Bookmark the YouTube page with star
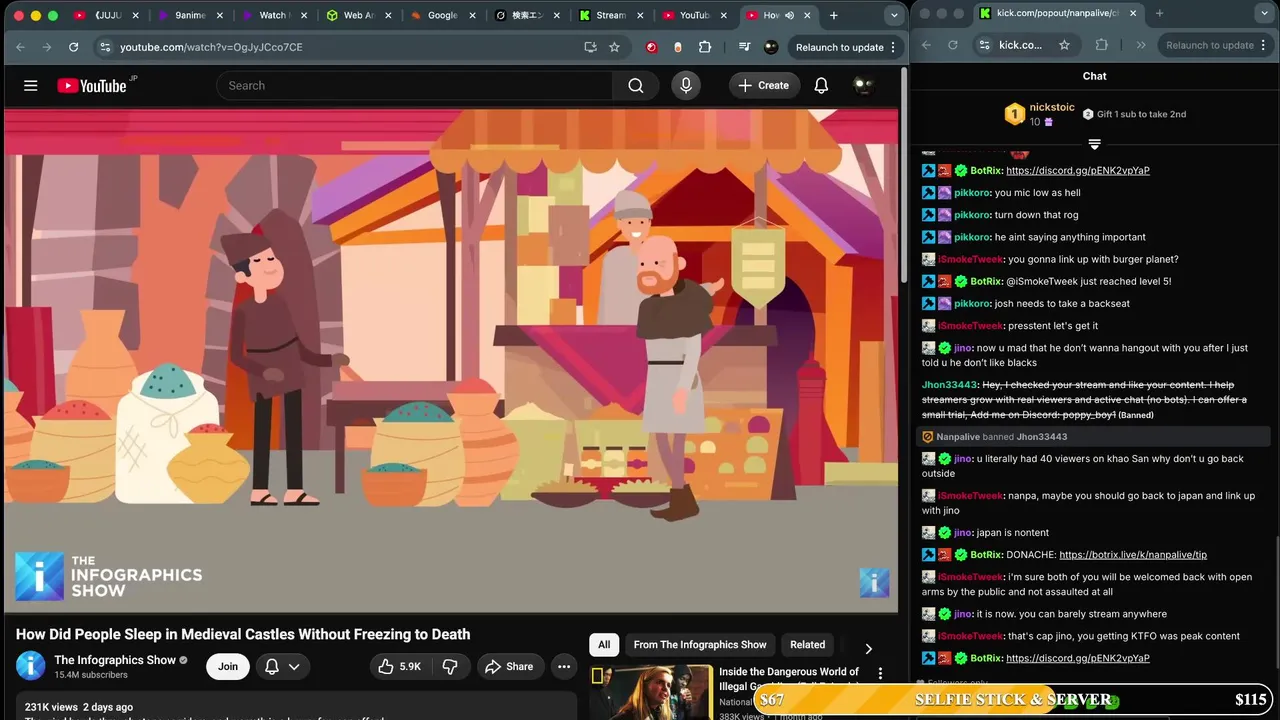The width and height of the screenshot is (1280, 720). coord(614,47)
